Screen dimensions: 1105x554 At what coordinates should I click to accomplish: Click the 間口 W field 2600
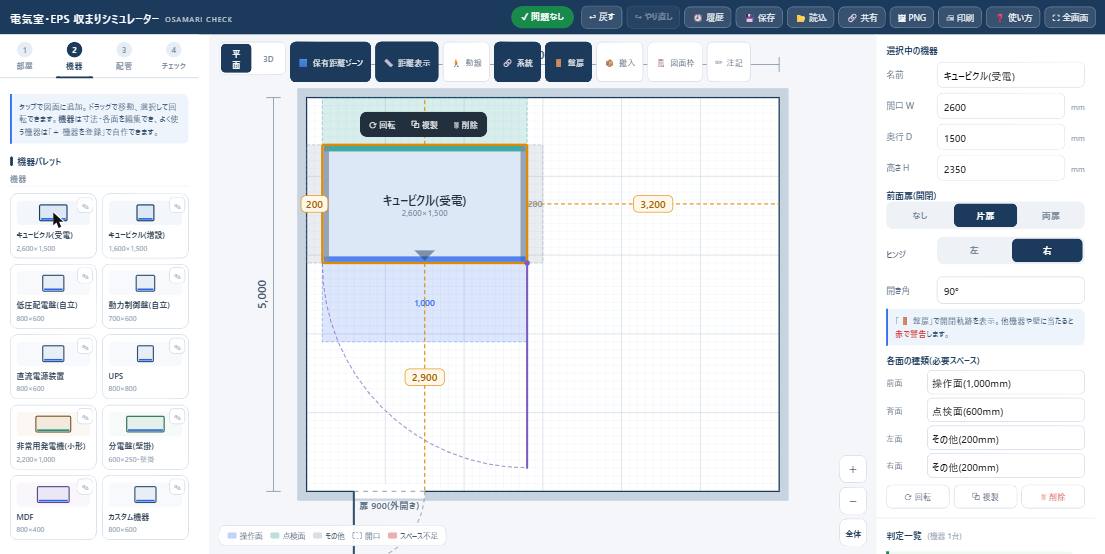[1001, 106]
